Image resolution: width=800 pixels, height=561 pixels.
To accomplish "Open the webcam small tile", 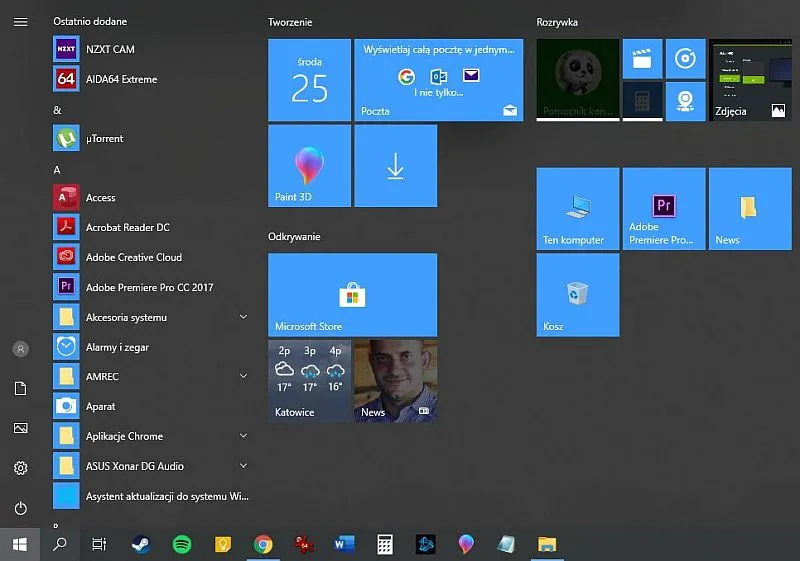I will 685,101.
